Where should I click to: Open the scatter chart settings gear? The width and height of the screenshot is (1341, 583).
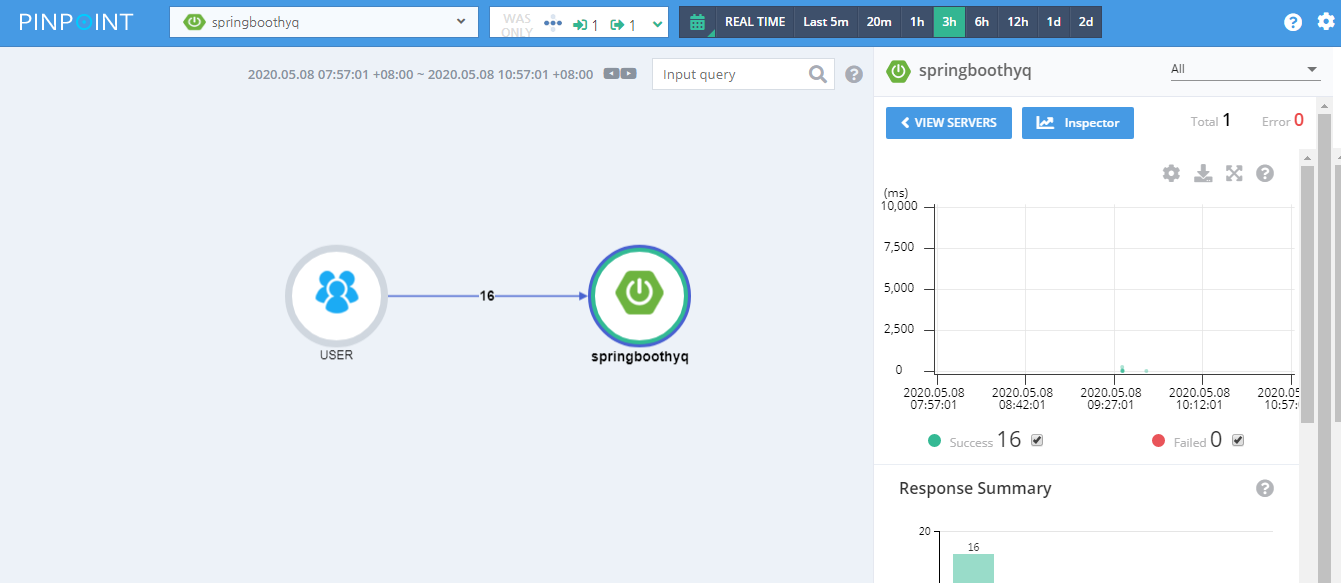tap(1170, 172)
